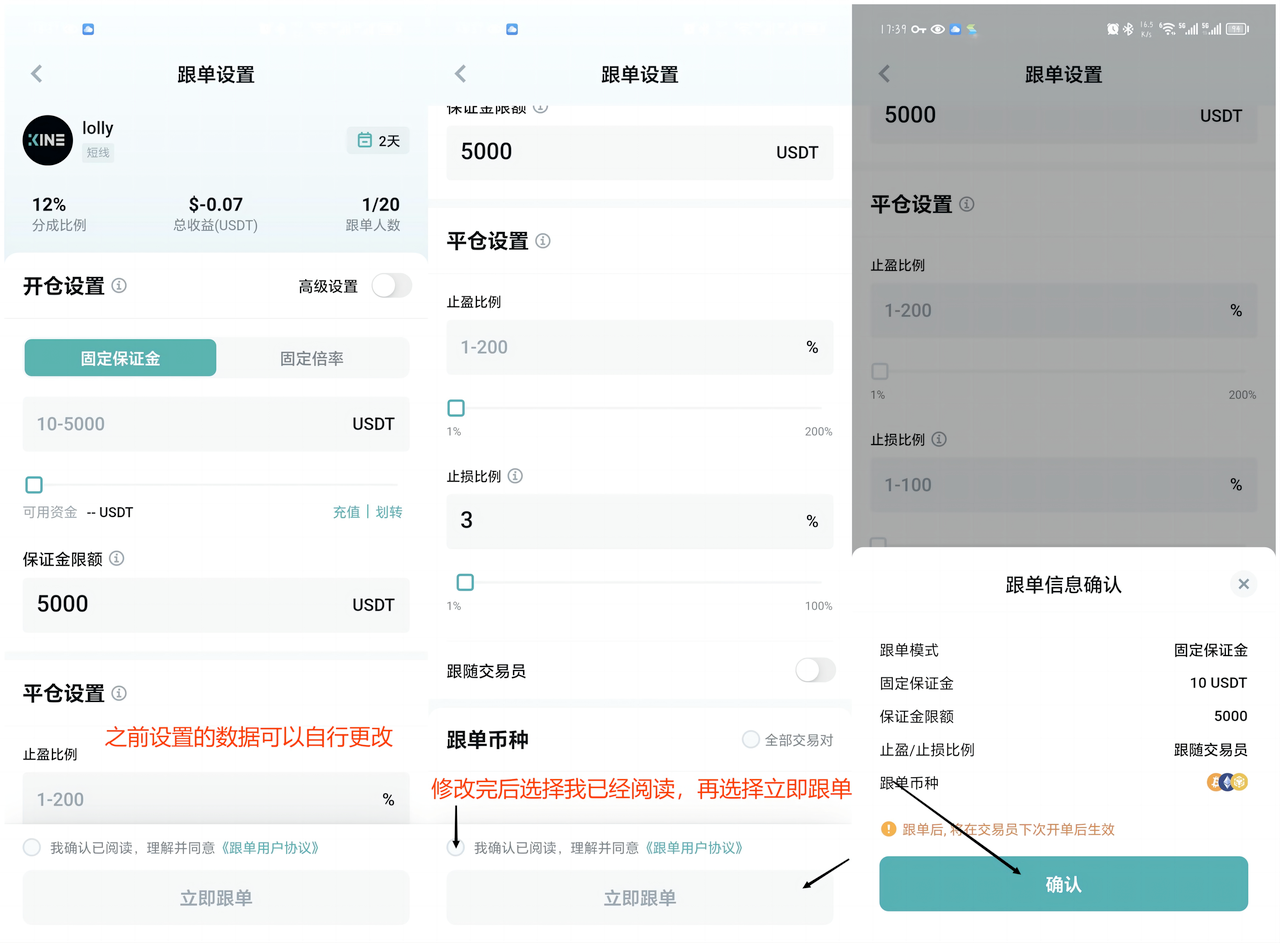This screenshot has height=943, width=1280.
Task: Tap lolly's KINE avatar logo
Action: pos(47,140)
